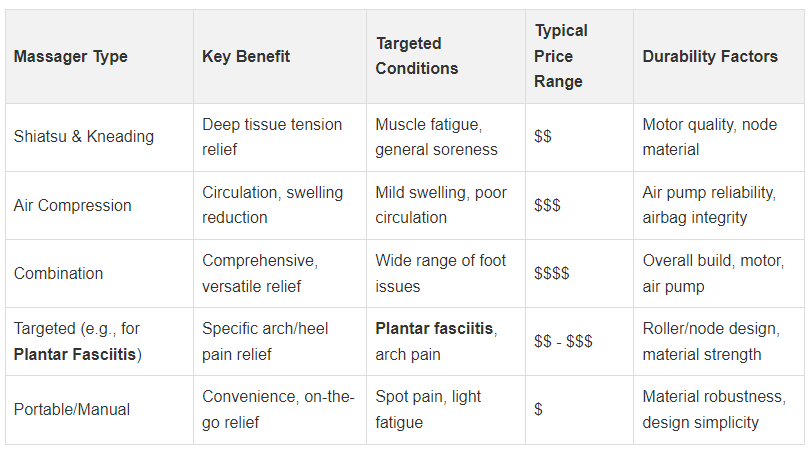Click bold Plantar fasciitis in Targeted Conditions

[x=434, y=328]
